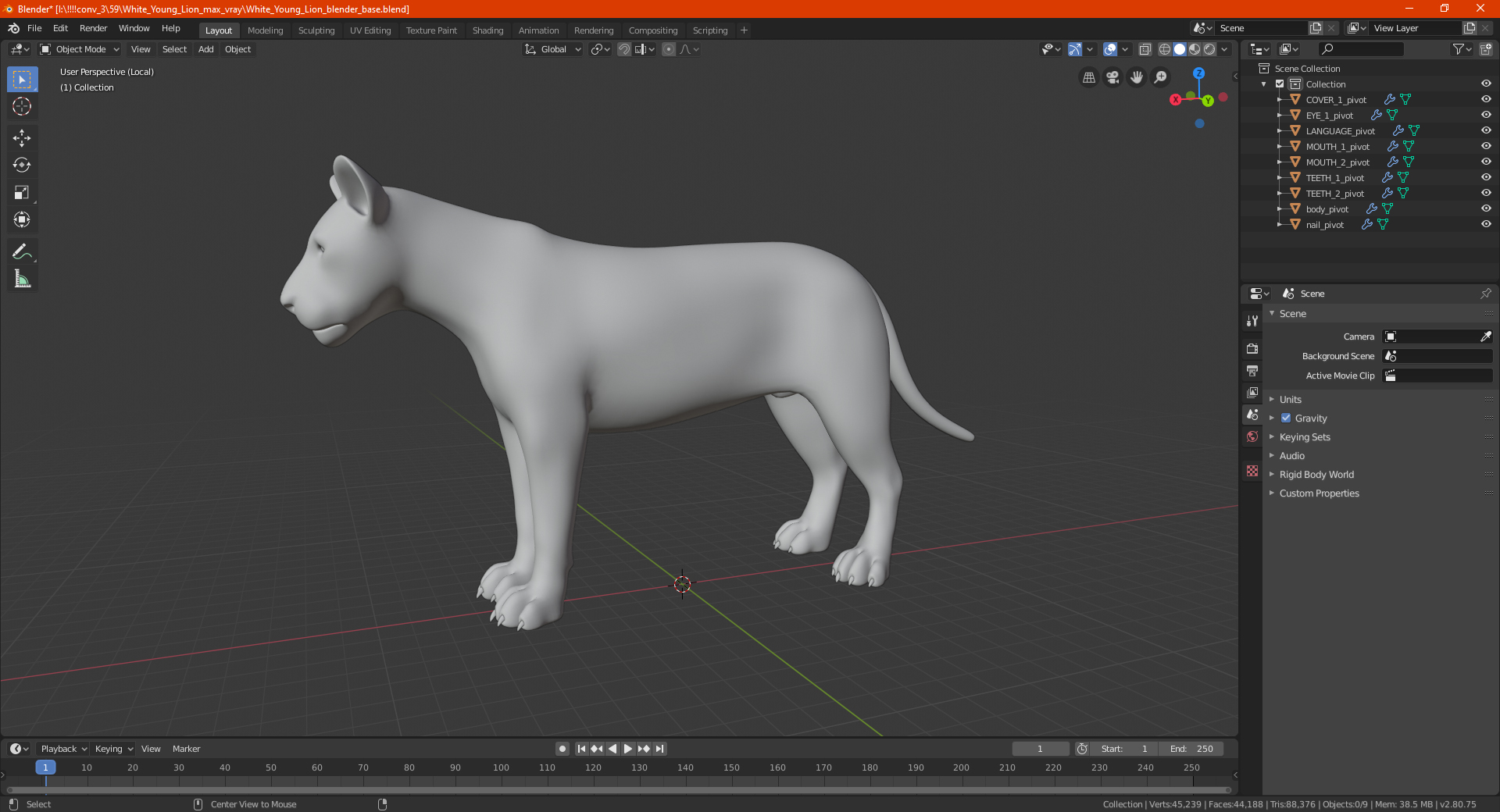
Task: Expand the TEETH_1_pivot tree item
Action: (x=1279, y=177)
